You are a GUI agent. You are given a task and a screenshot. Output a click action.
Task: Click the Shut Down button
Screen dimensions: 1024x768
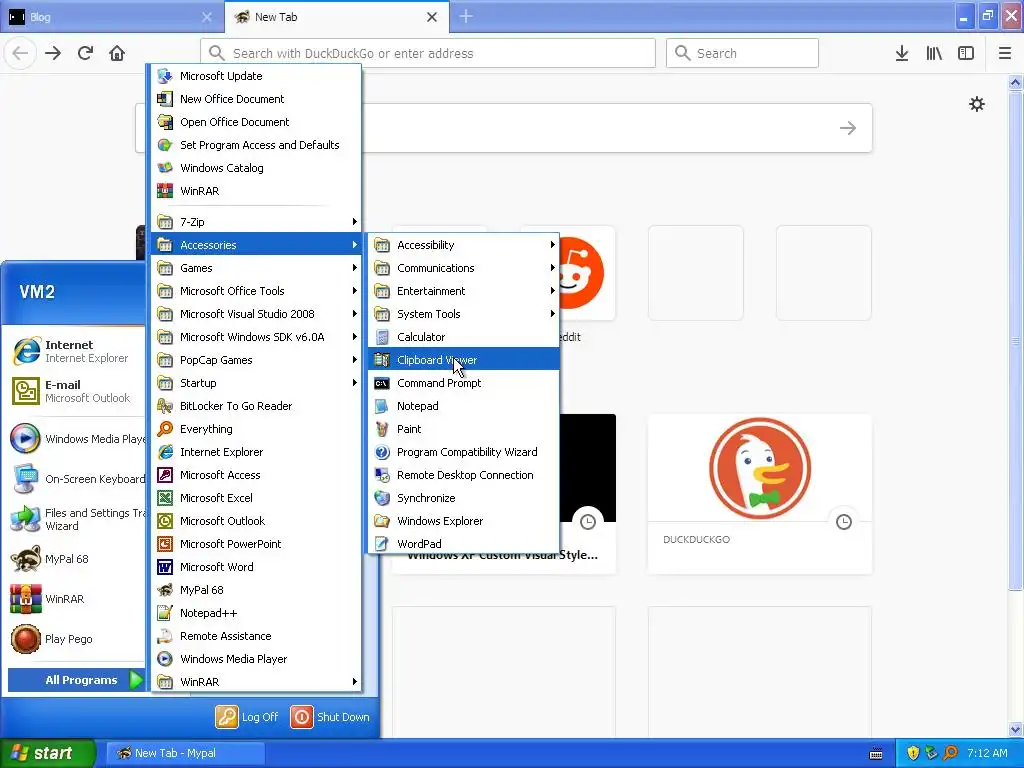[330, 717]
